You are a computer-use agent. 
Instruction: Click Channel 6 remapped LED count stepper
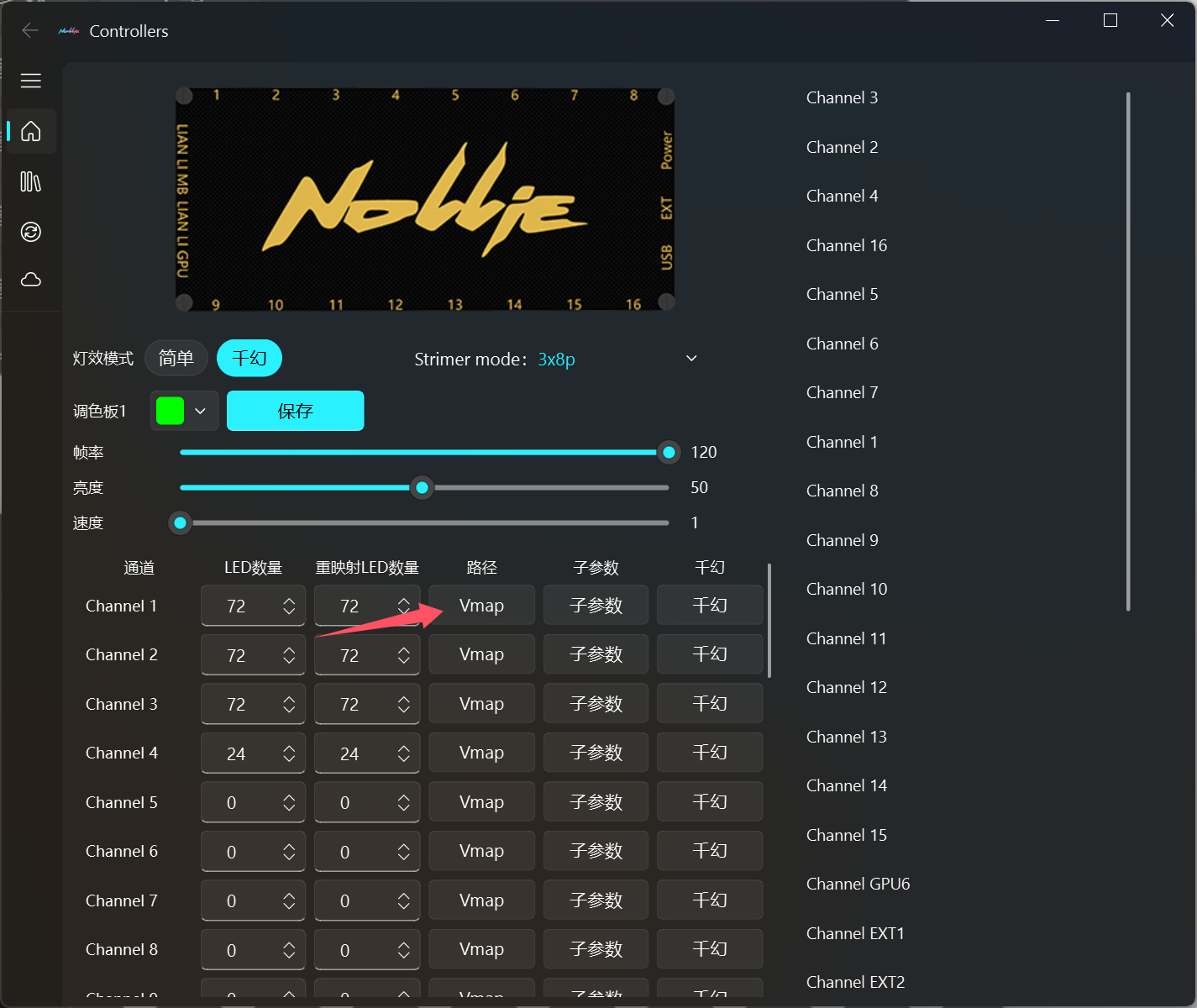click(x=403, y=852)
